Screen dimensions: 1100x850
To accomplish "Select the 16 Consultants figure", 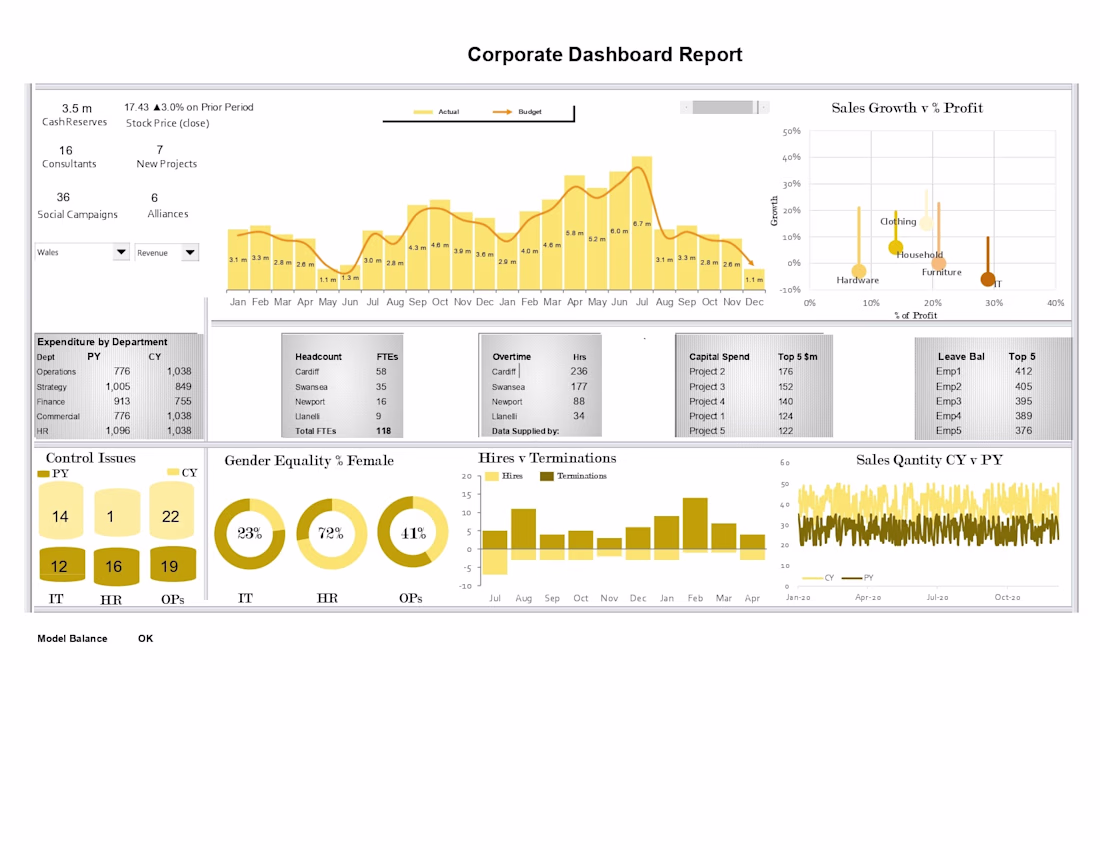I will [x=66, y=150].
